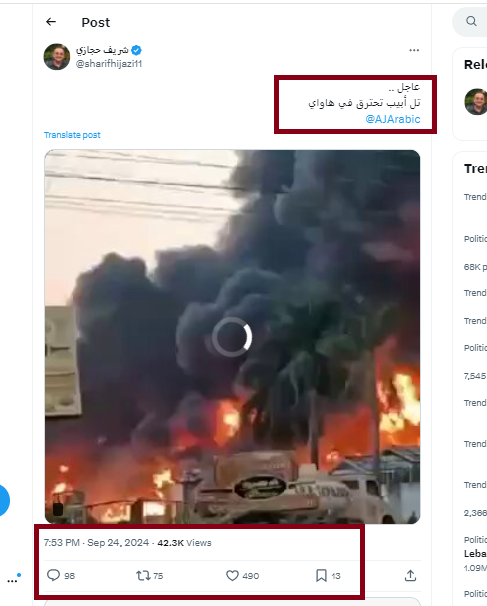
Task: Open the relevant person avatar in sidebar
Action: pos(476,102)
